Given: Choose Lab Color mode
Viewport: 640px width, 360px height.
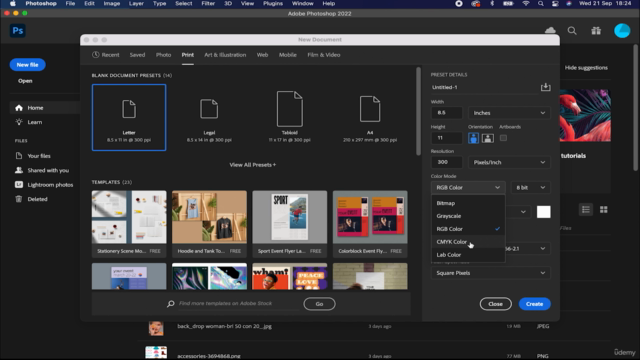Looking at the screenshot, I should [468, 255].
